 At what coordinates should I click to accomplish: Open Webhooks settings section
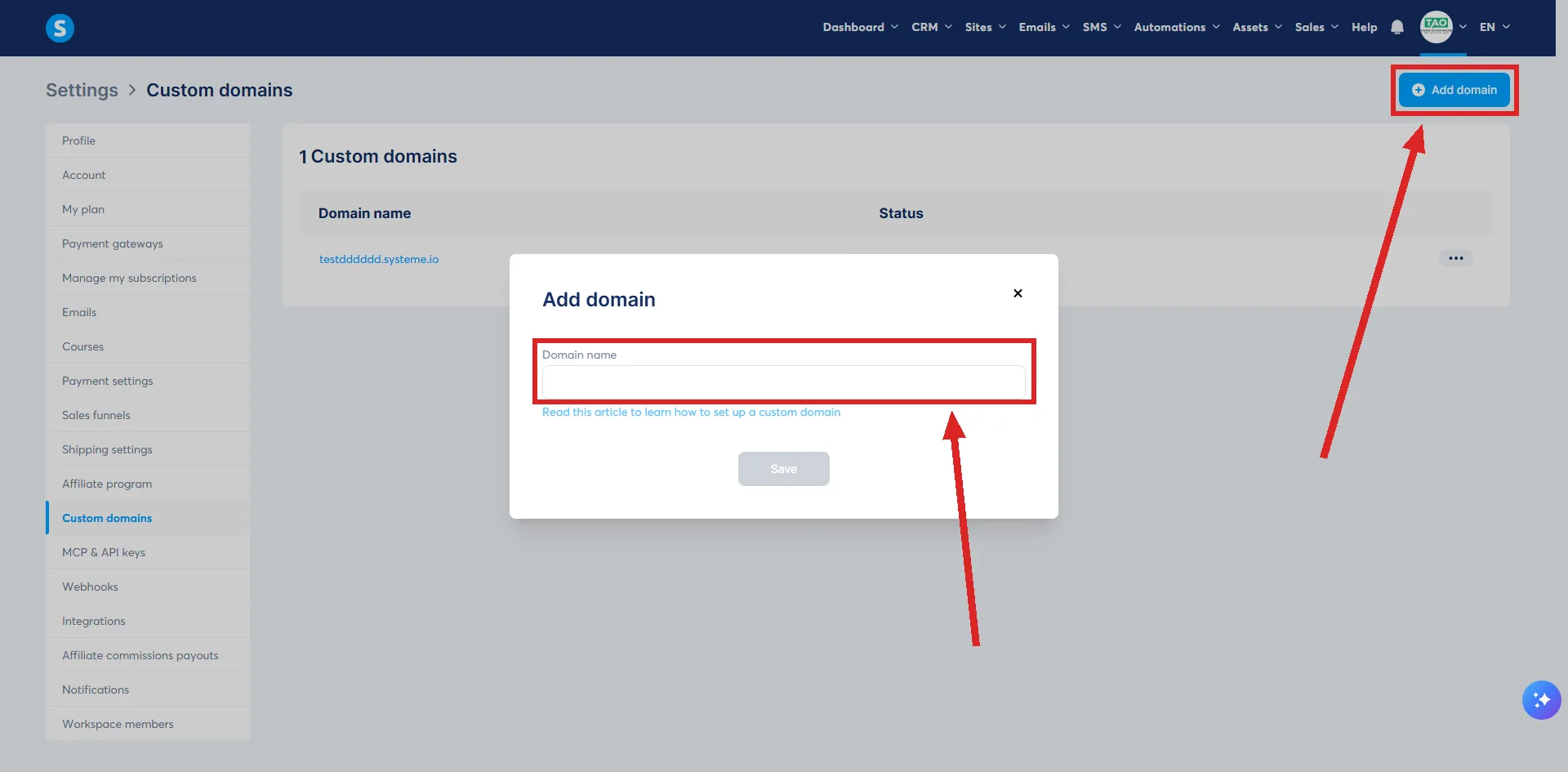(x=148, y=587)
